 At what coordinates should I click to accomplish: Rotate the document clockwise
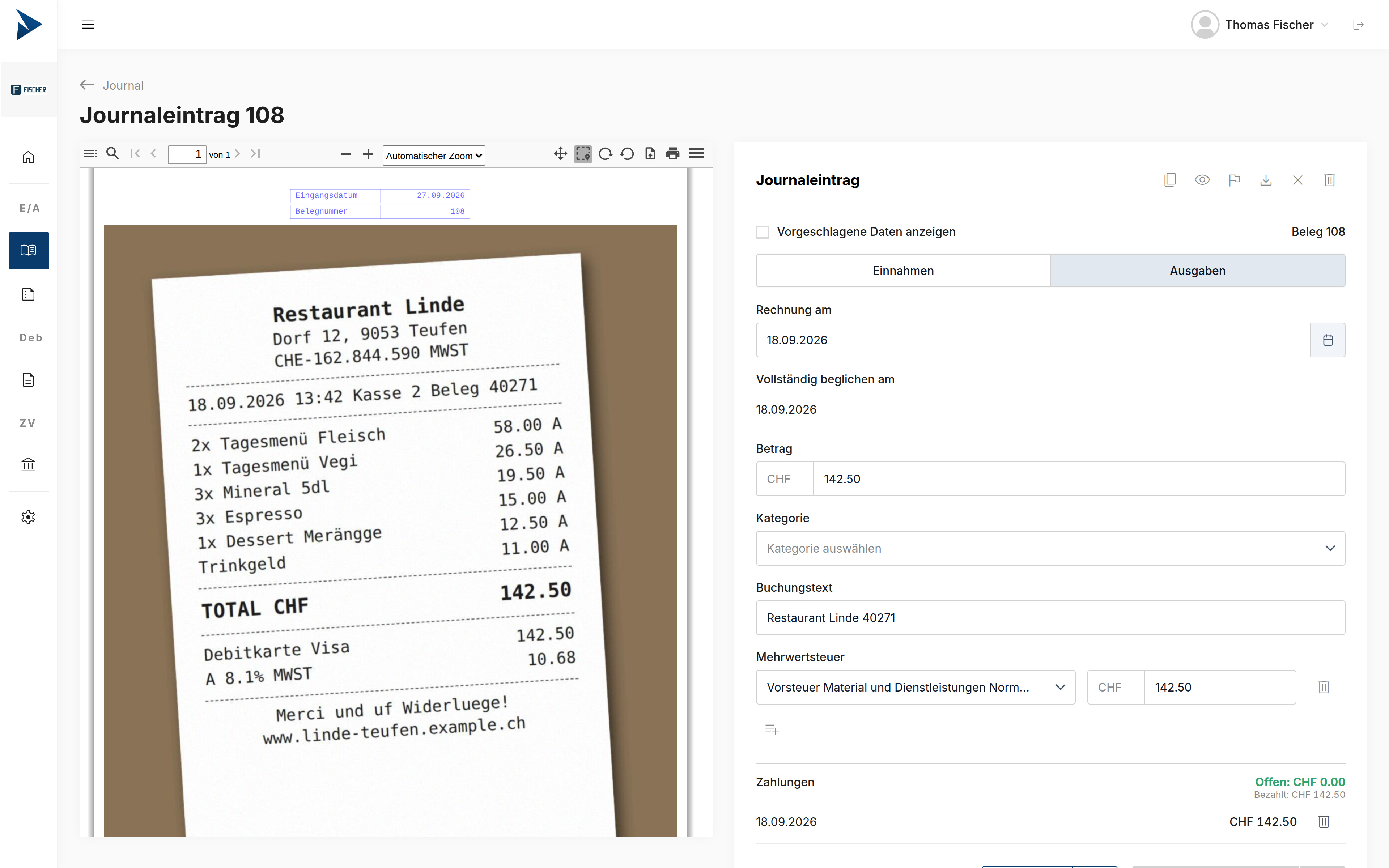(606, 154)
